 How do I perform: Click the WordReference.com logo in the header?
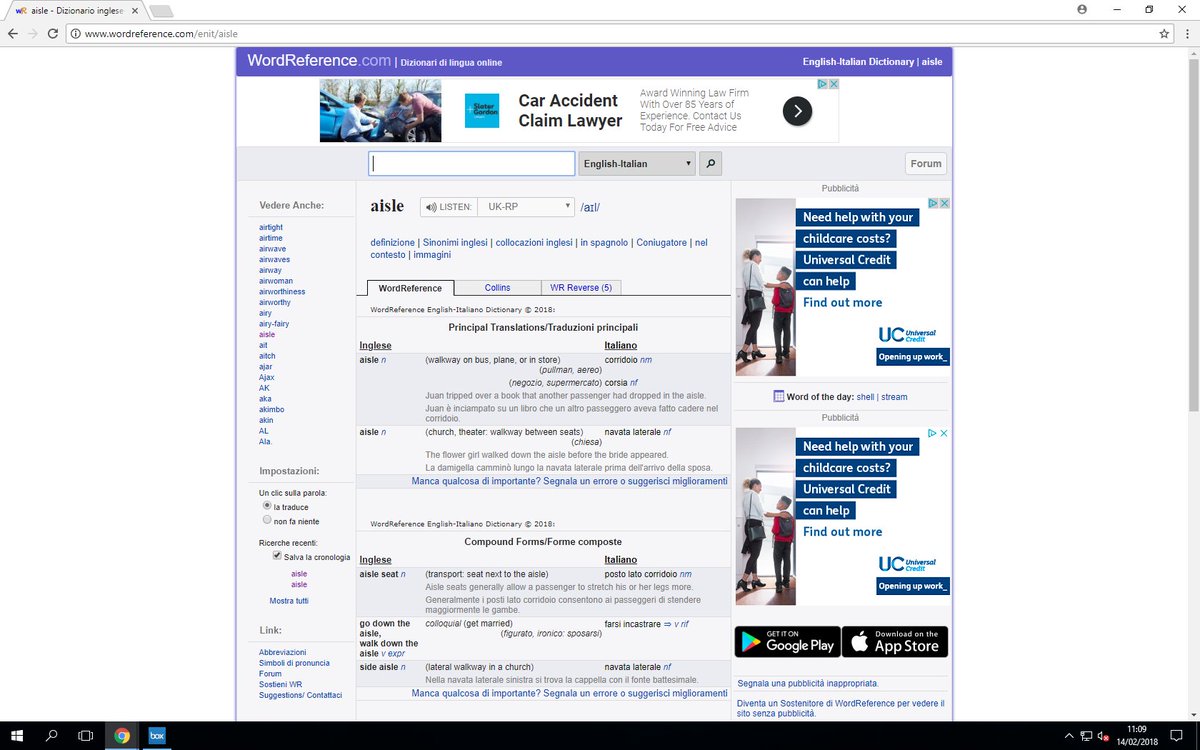(x=319, y=61)
